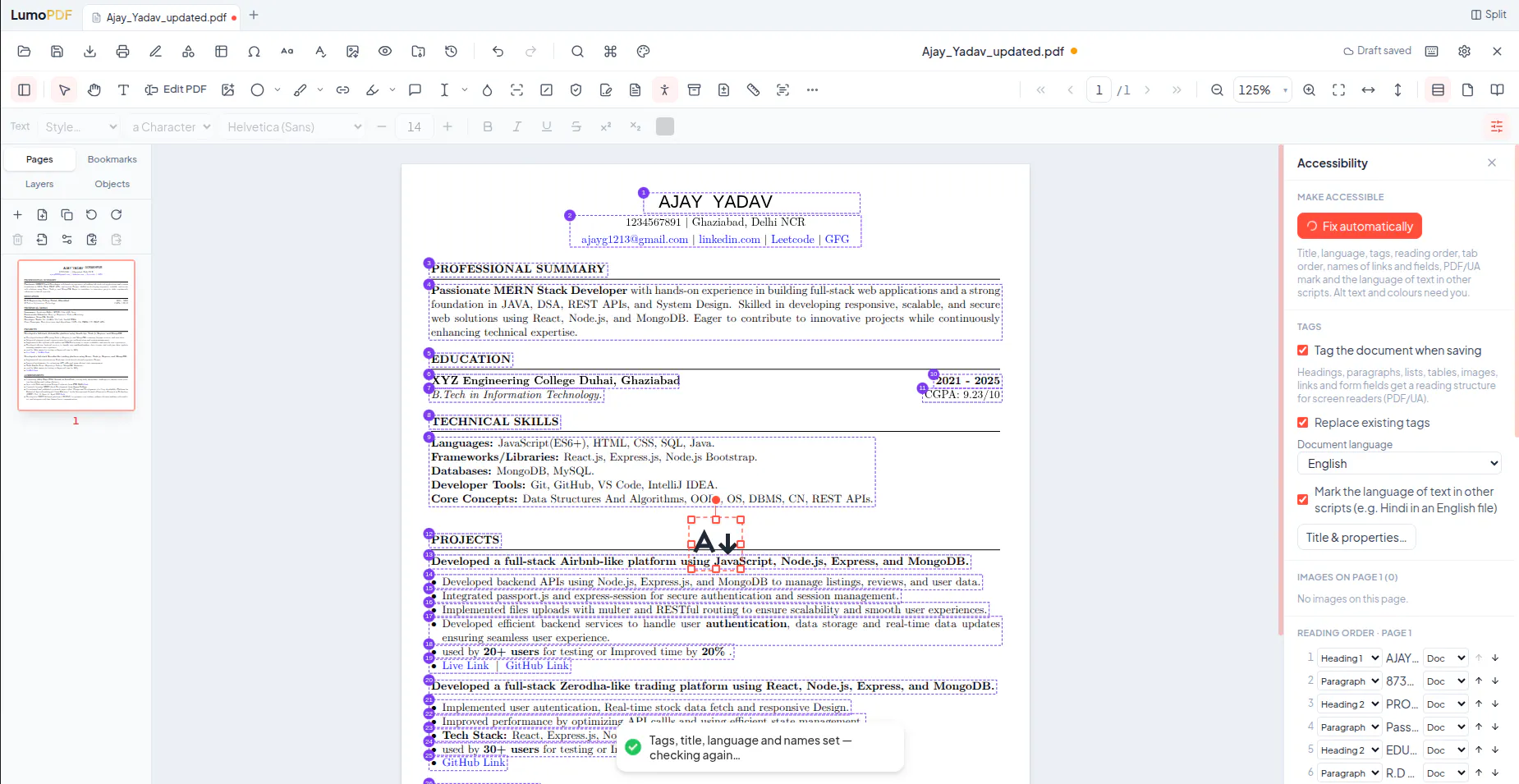The image size is (1519, 784).
Task: Open the 125% zoom level dropdown
Action: [1263, 89]
